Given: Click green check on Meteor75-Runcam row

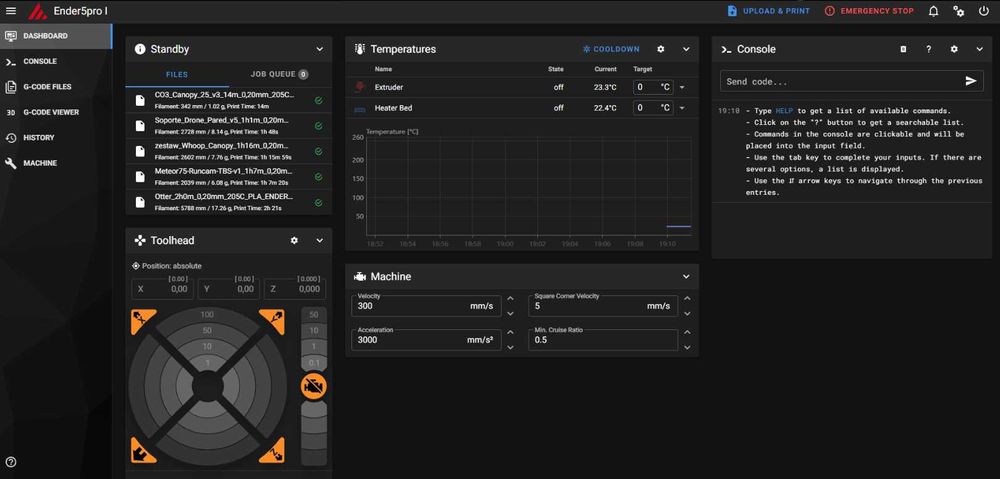Looking at the screenshot, I should pyautogui.click(x=318, y=177).
